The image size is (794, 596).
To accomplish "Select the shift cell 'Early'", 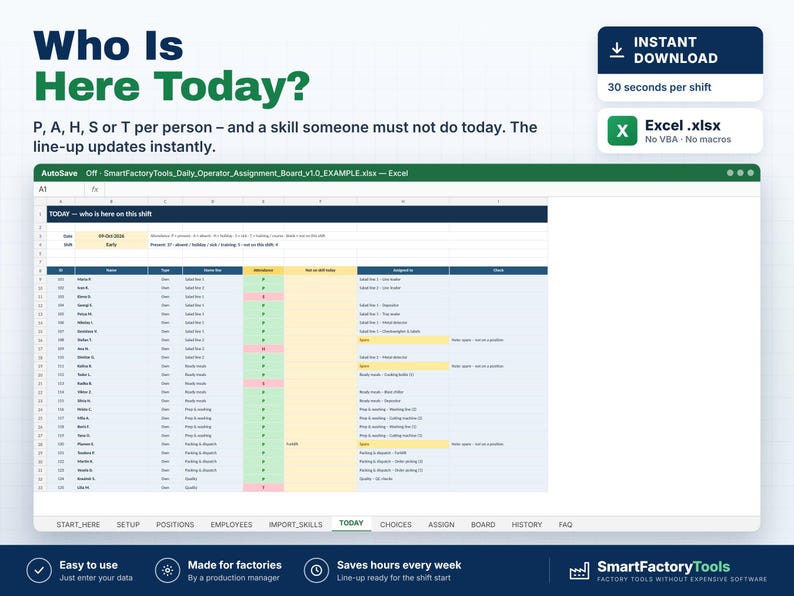I will point(111,245).
